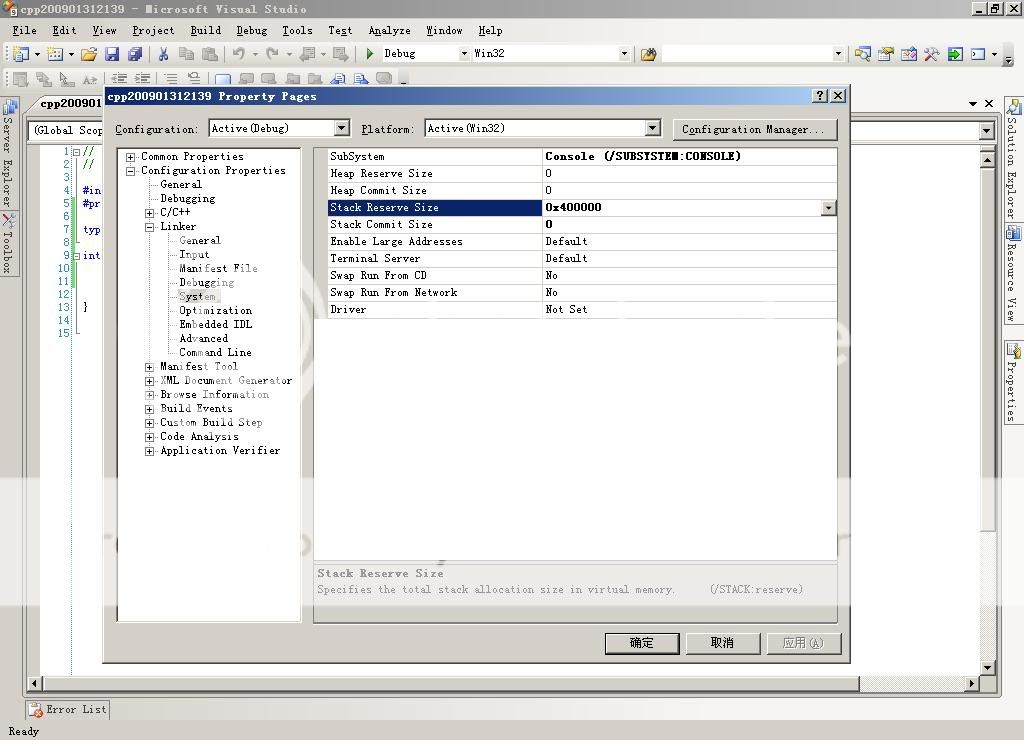Expand the Common Properties tree node
This screenshot has height=740, width=1024.
click(131, 157)
